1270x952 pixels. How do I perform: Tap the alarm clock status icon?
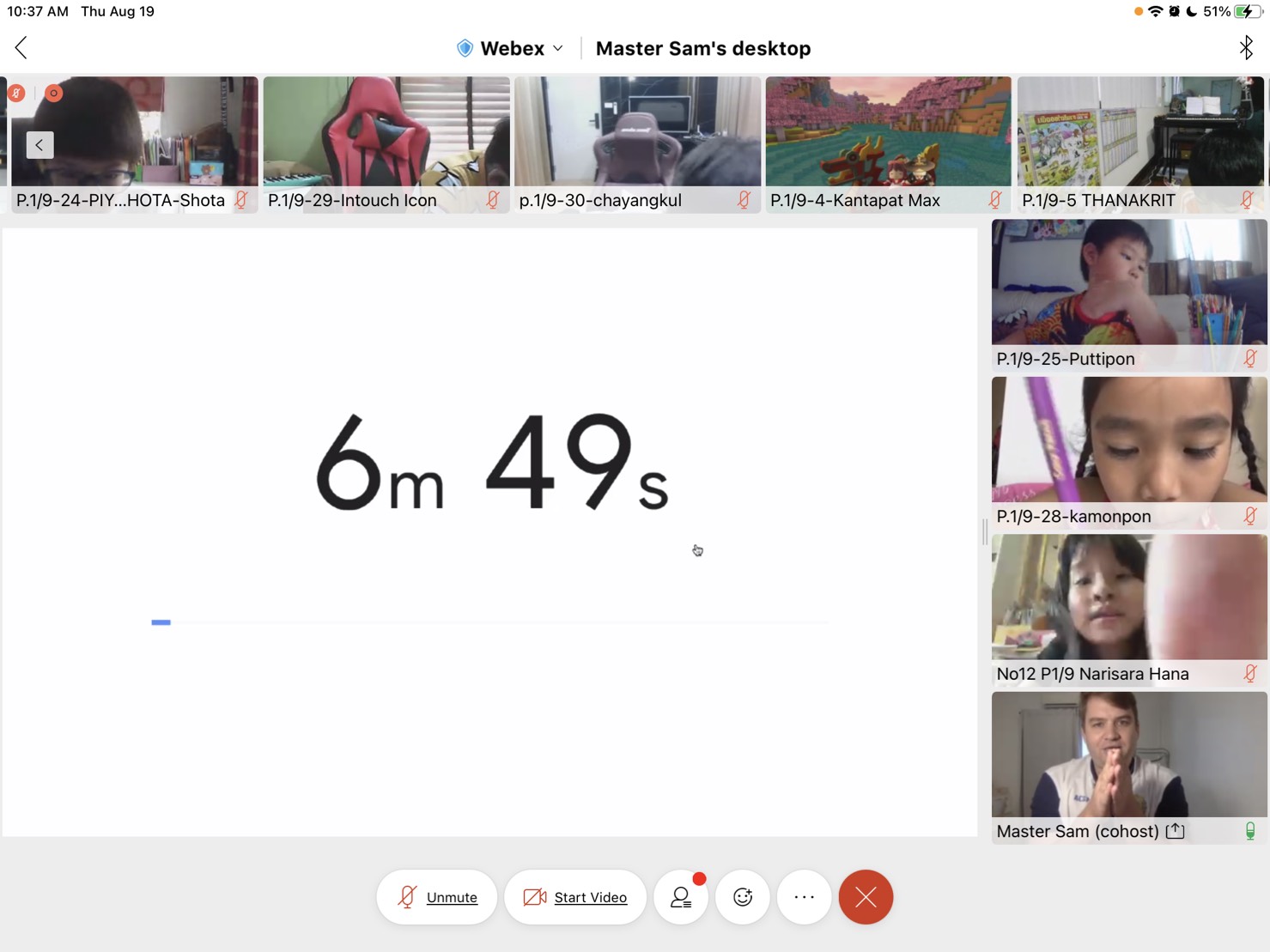(1175, 12)
